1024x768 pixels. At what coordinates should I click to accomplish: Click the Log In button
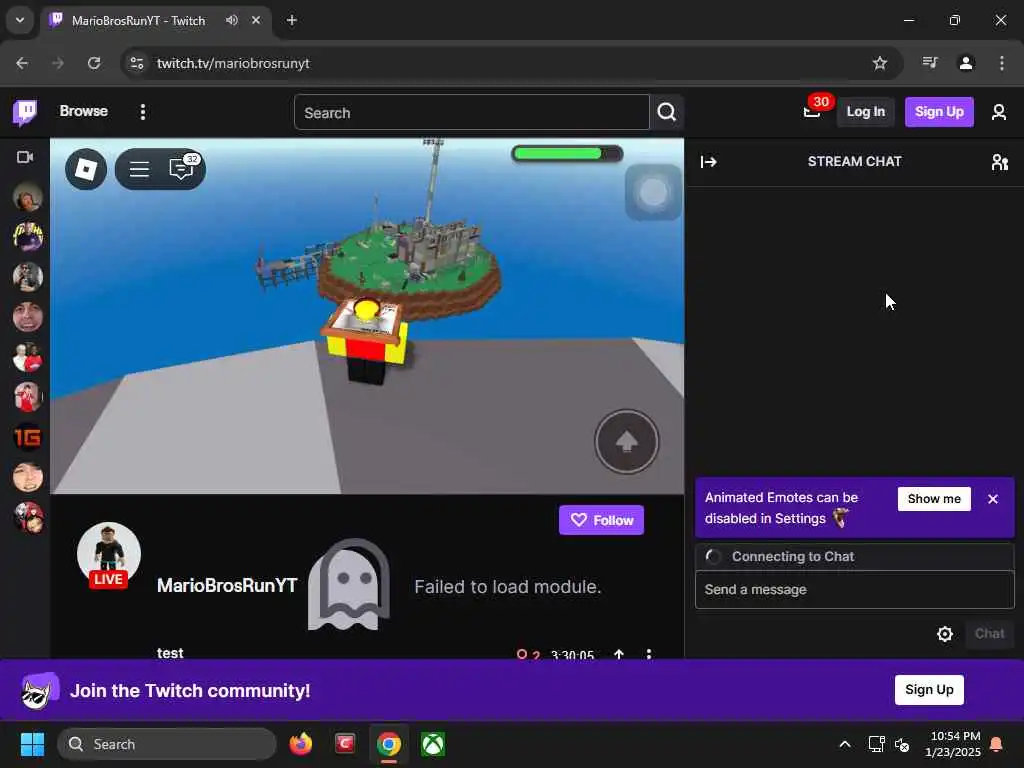(x=865, y=112)
